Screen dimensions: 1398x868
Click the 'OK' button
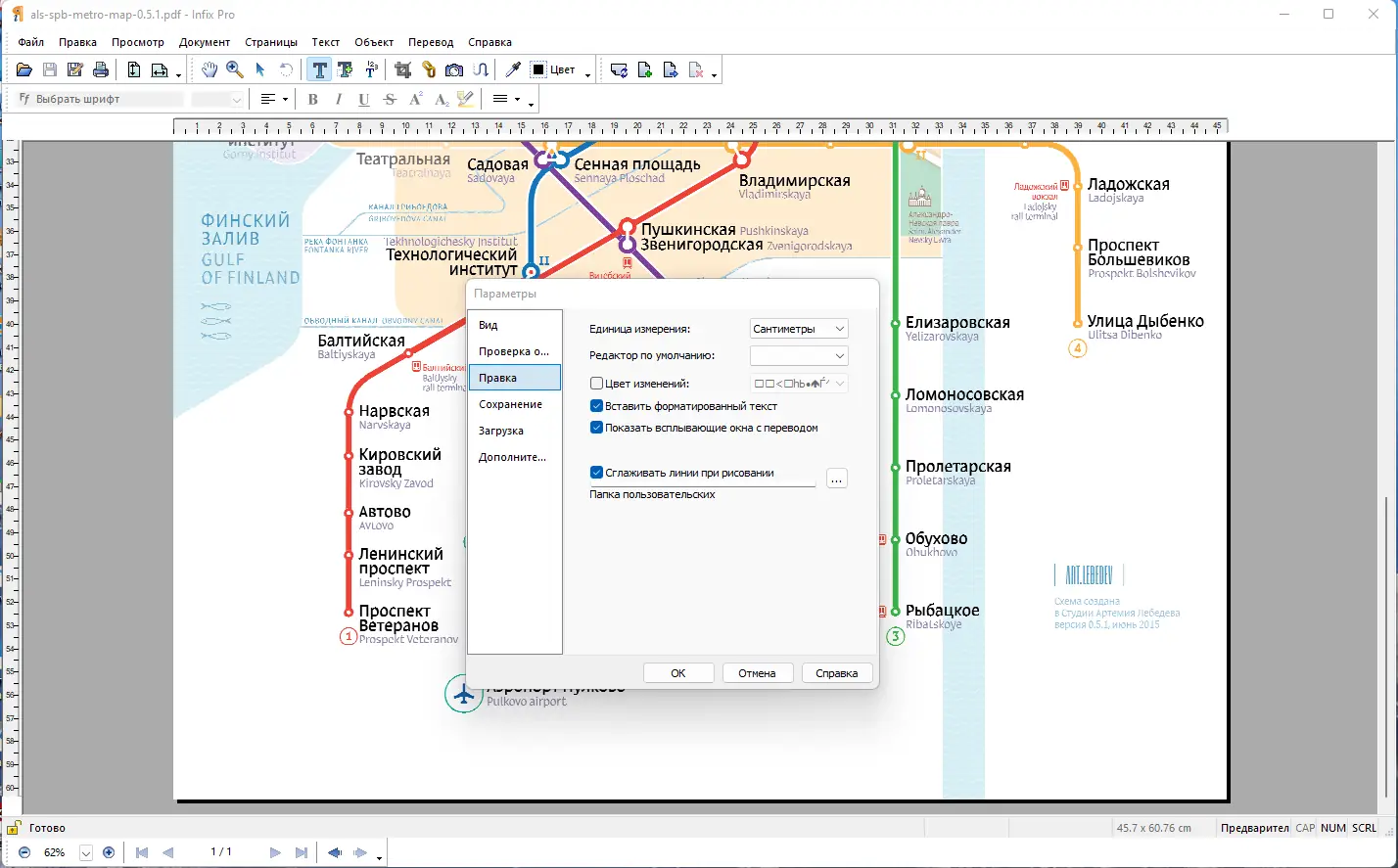point(678,673)
